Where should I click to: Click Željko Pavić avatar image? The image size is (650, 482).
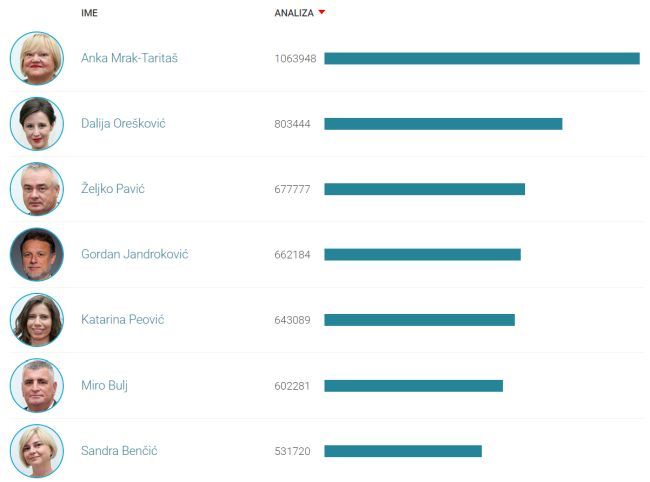tap(37, 189)
